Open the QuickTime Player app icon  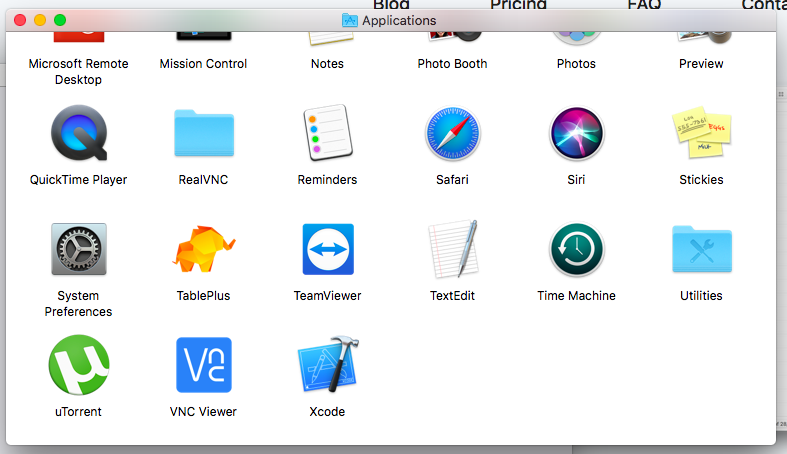(x=79, y=132)
